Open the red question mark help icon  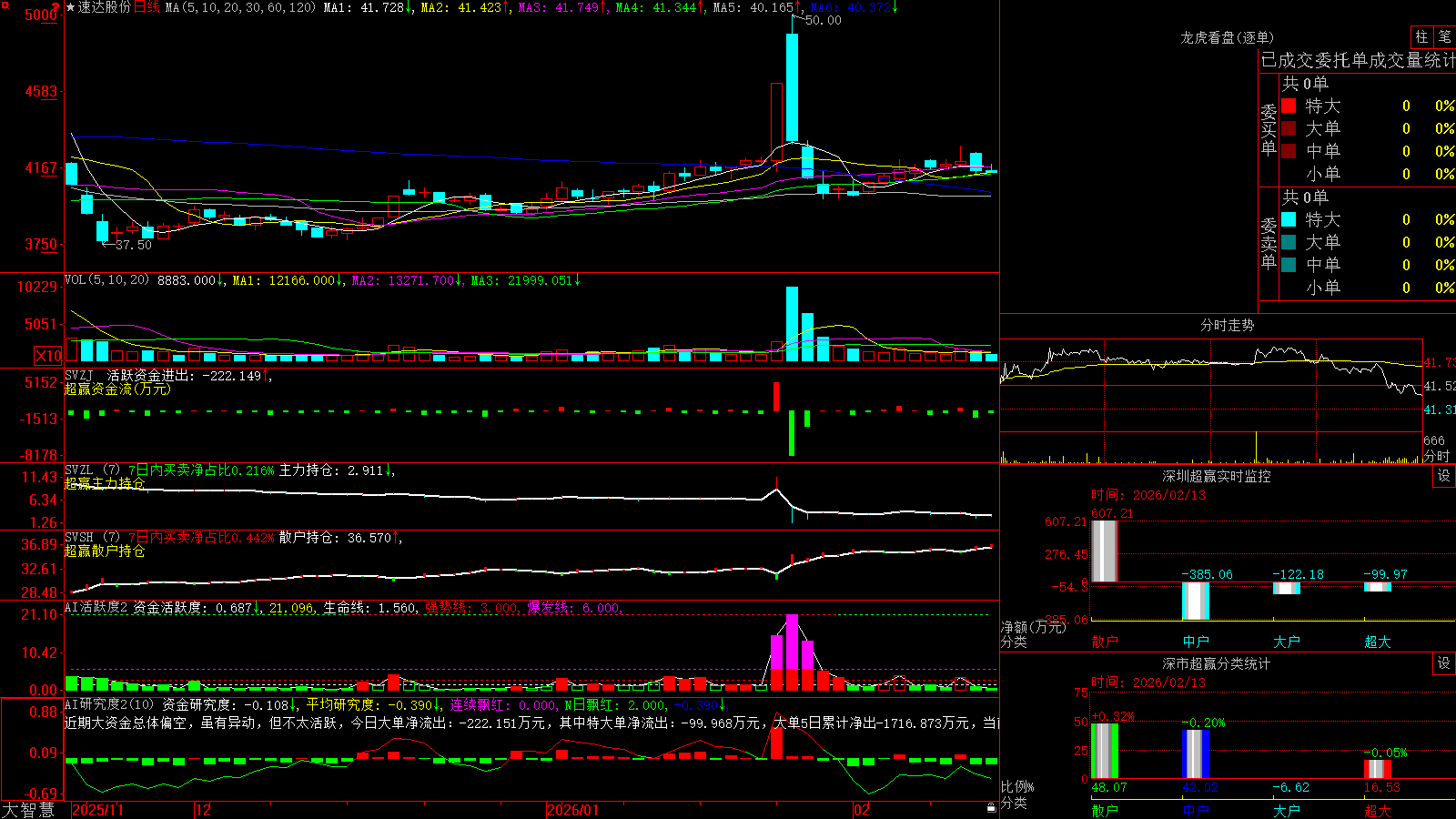point(56,6)
